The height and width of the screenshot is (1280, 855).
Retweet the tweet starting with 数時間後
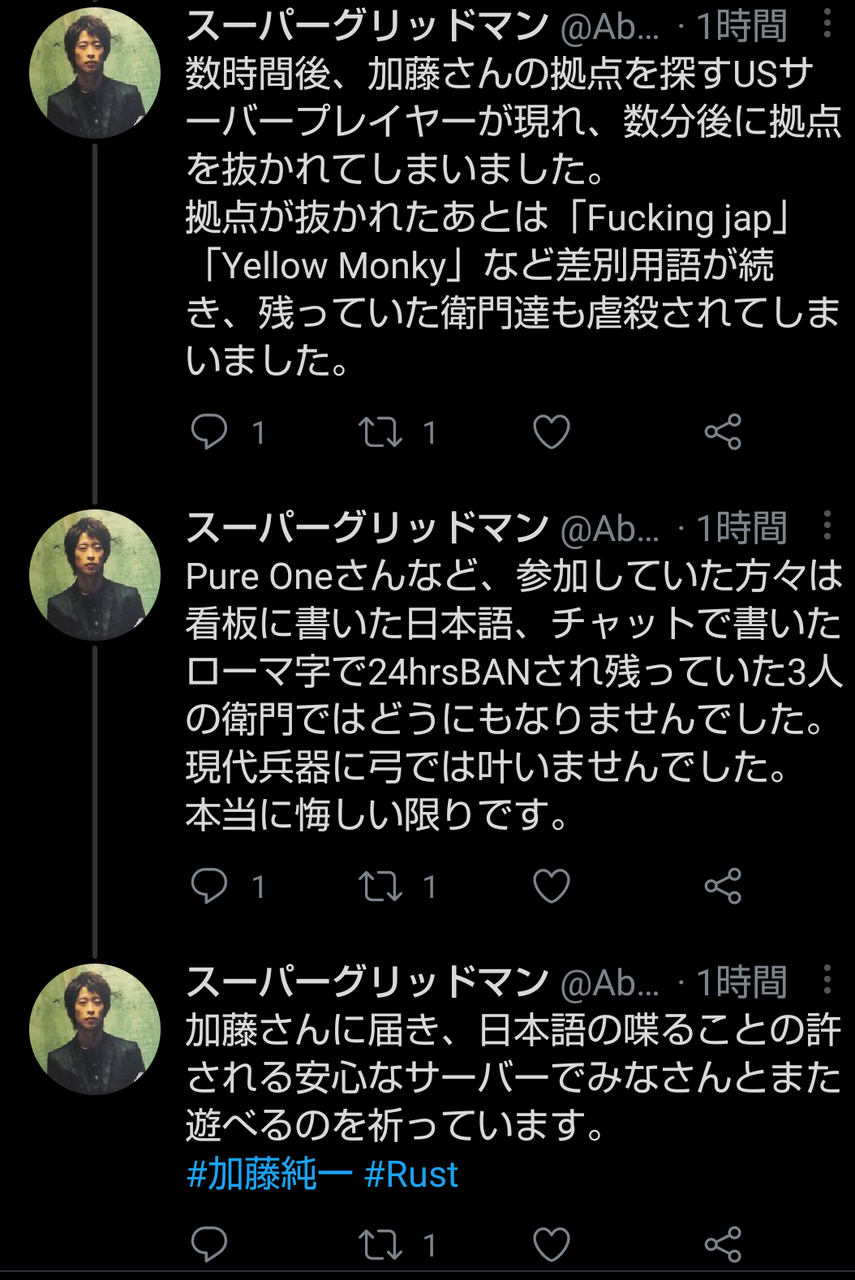pos(380,432)
